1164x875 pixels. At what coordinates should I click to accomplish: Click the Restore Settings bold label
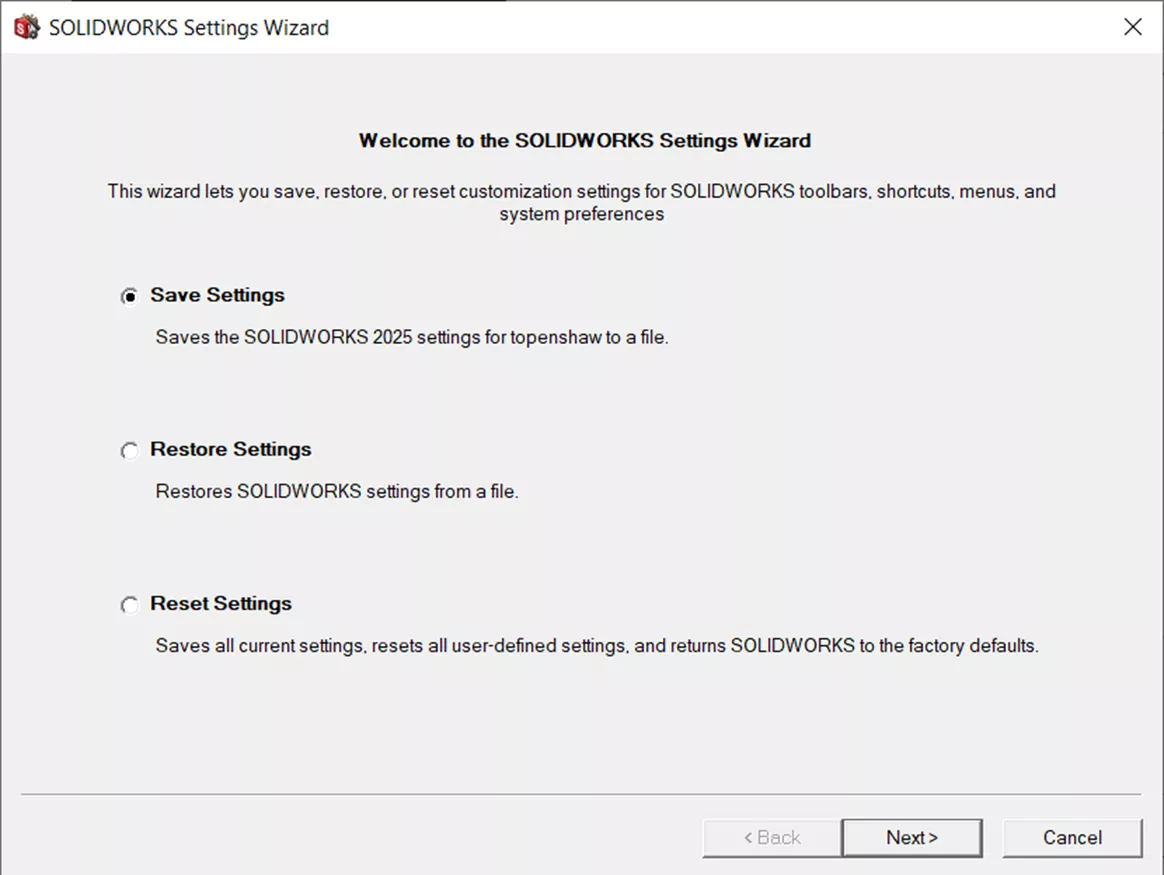(x=231, y=449)
